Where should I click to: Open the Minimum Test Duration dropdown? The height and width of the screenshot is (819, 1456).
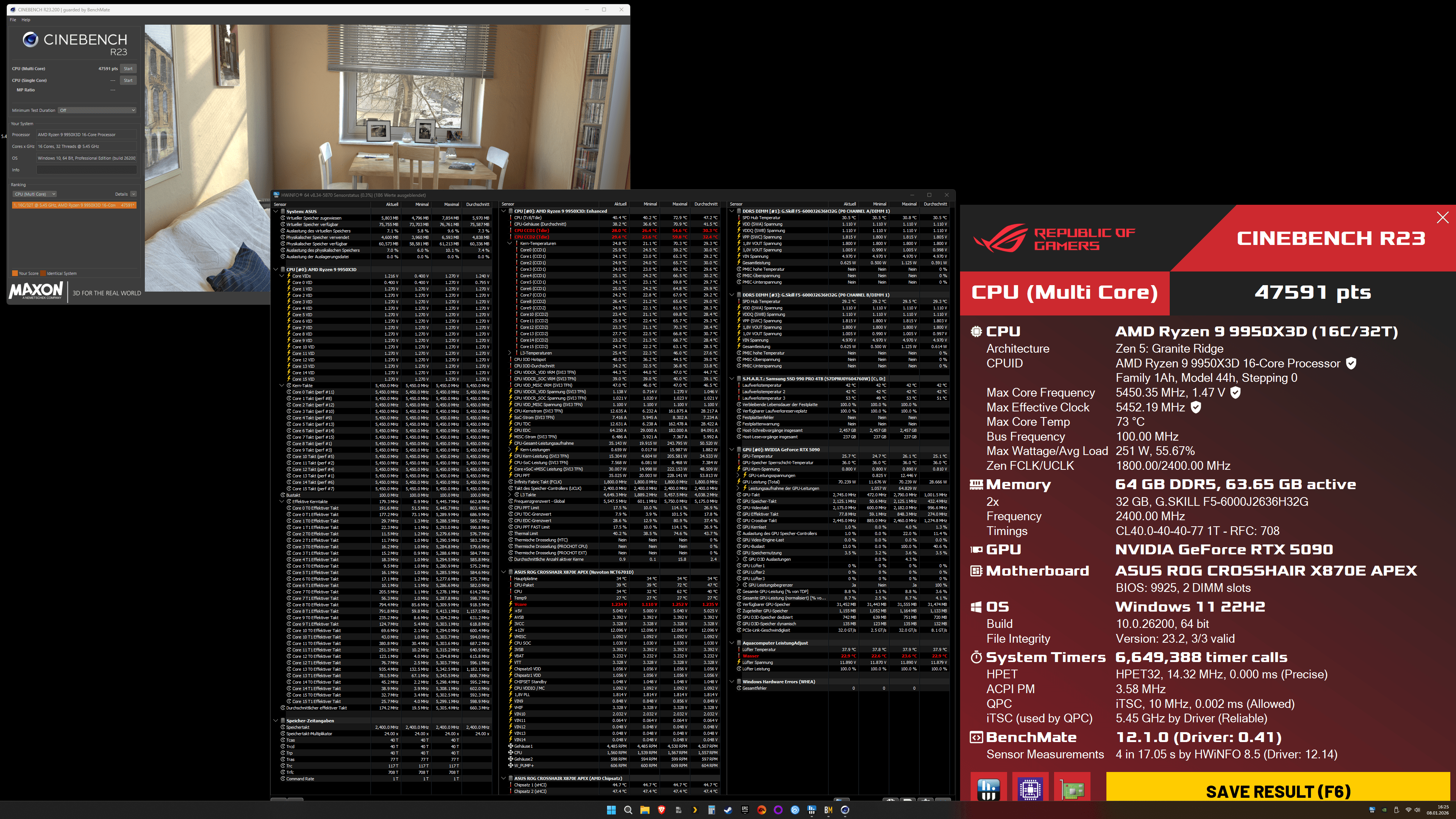[97, 110]
